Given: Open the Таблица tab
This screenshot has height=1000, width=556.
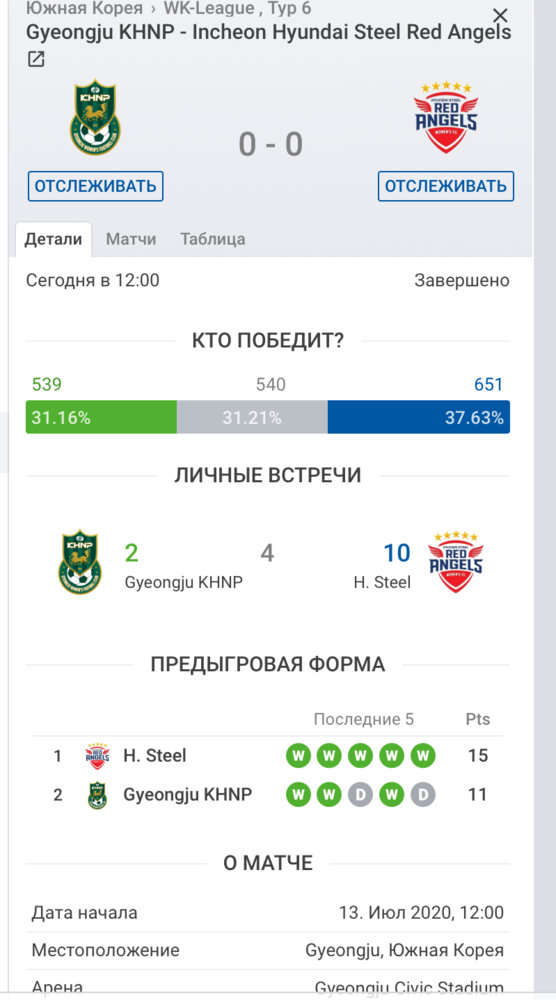Looking at the screenshot, I should [x=212, y=239].
